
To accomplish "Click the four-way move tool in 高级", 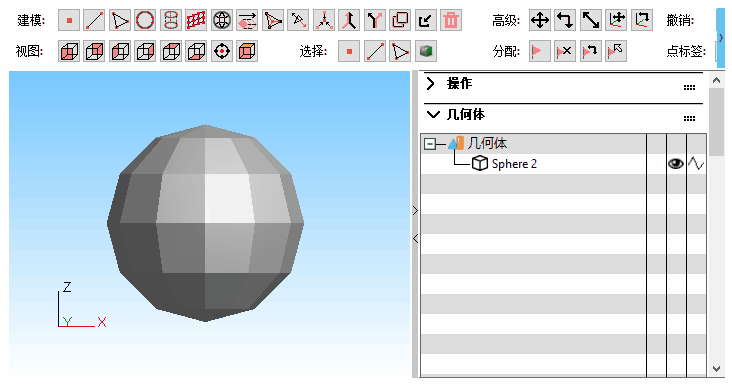I will click(x=540, y=21).
